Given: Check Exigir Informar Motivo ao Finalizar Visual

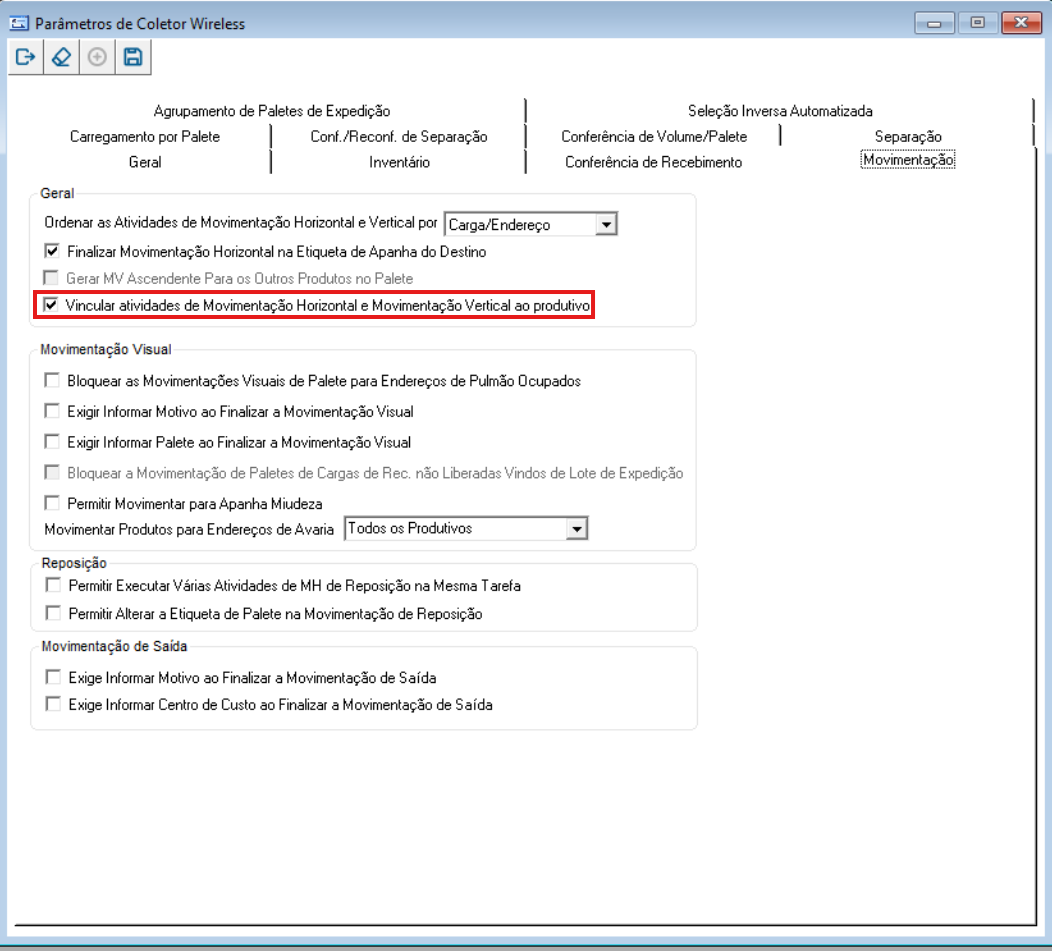Looking at the screenshot, I should pyautogui.click(x=52, y=410).
